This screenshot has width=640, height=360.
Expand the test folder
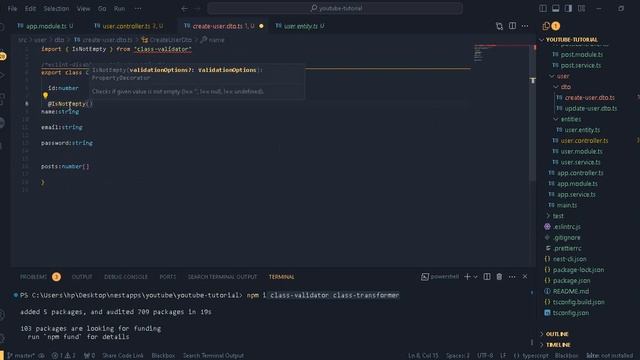coord(558,216)
